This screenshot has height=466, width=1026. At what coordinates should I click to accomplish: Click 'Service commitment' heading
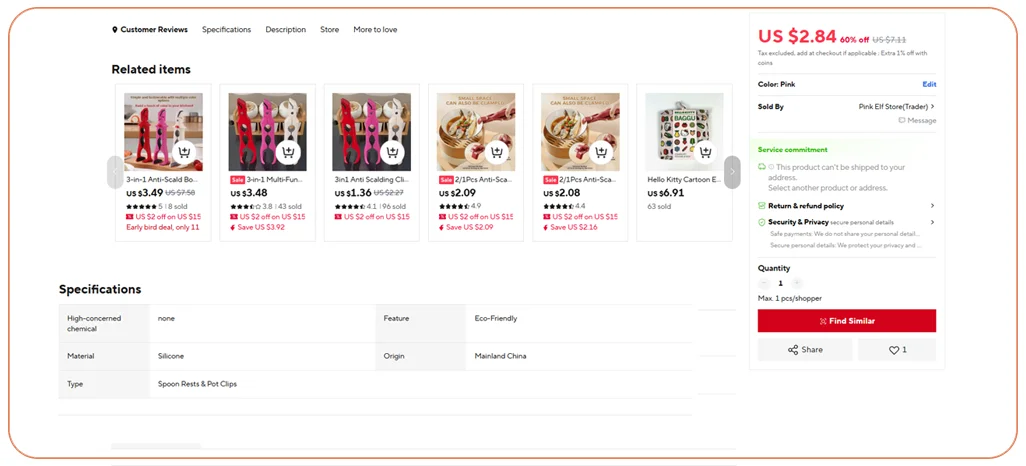click(792, 150)
